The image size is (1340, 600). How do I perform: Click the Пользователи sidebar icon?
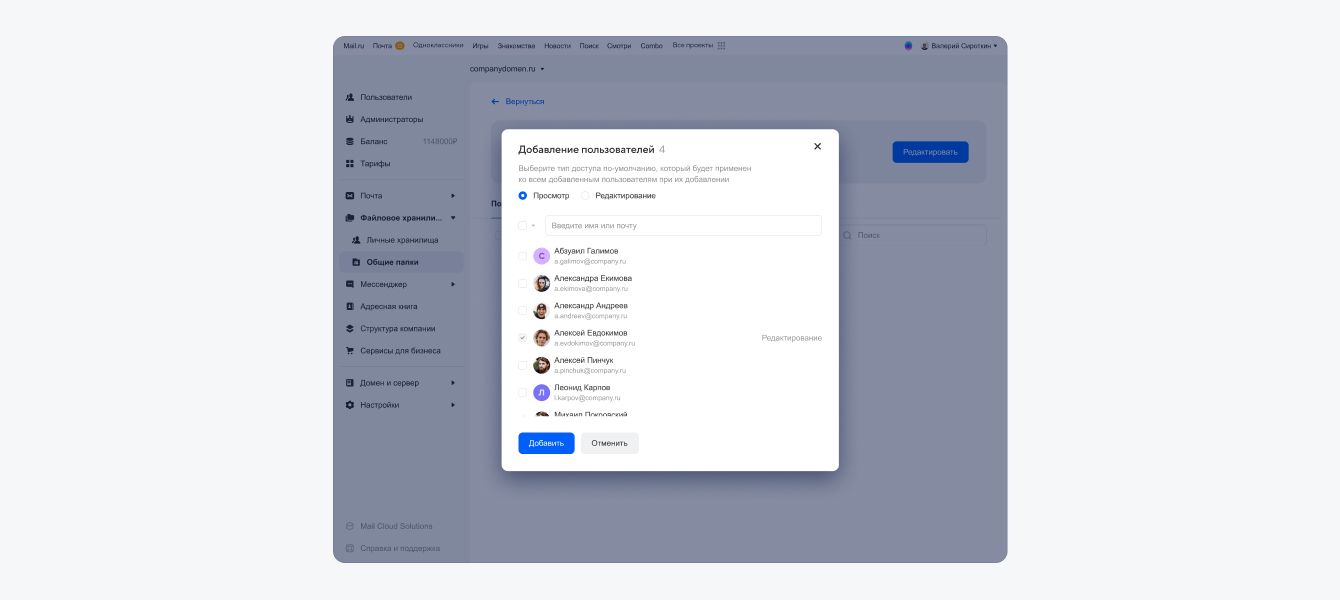point(350,97)
